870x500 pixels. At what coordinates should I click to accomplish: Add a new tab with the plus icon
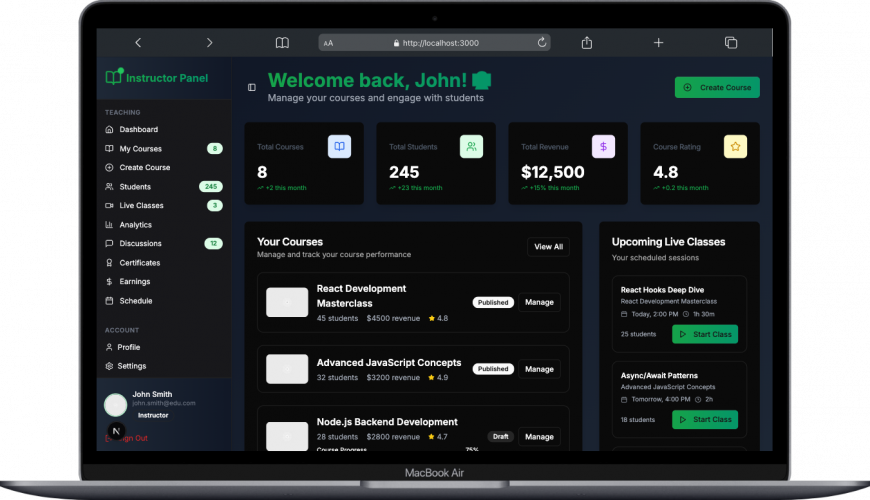point(658,43)
